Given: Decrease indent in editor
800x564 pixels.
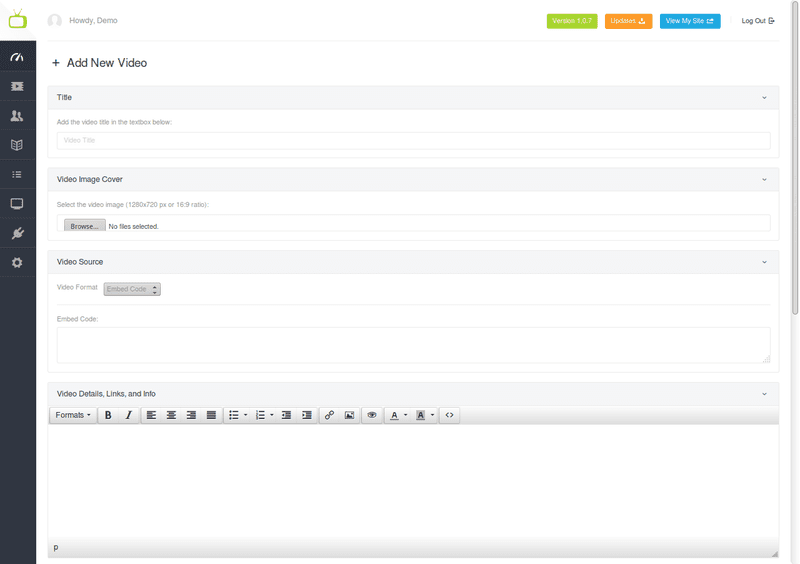Looking at the screenshot, I should pos(287,415).
